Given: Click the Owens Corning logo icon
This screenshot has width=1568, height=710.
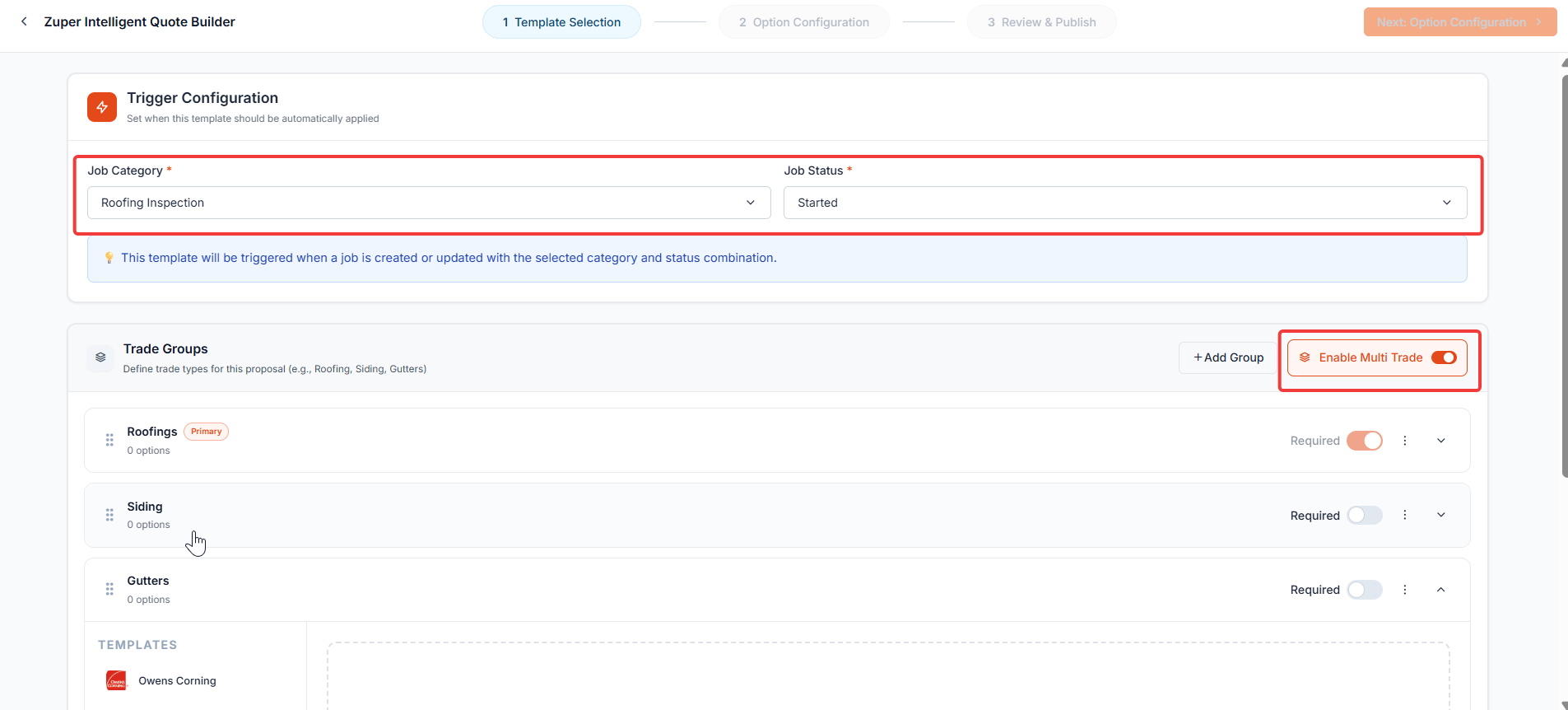Looking at the screenshot, I should tap(117, 680).
